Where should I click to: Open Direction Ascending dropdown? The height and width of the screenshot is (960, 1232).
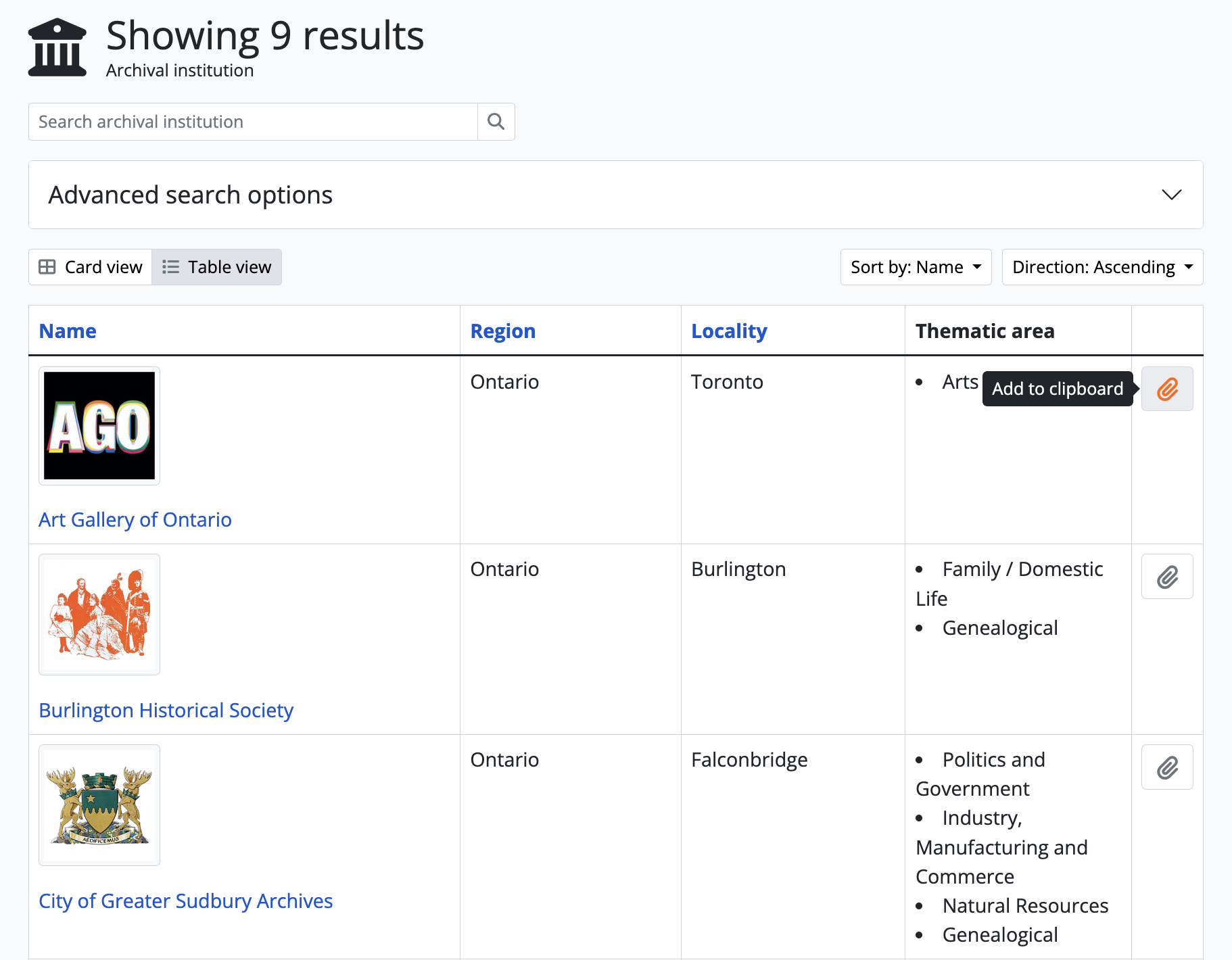click(1101, 267)
